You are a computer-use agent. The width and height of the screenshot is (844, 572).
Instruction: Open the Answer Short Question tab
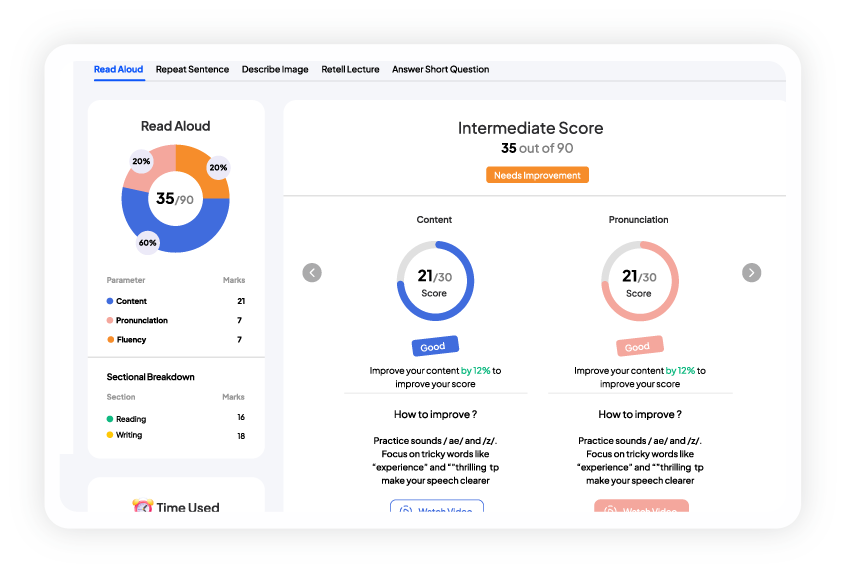click(440, 69)
